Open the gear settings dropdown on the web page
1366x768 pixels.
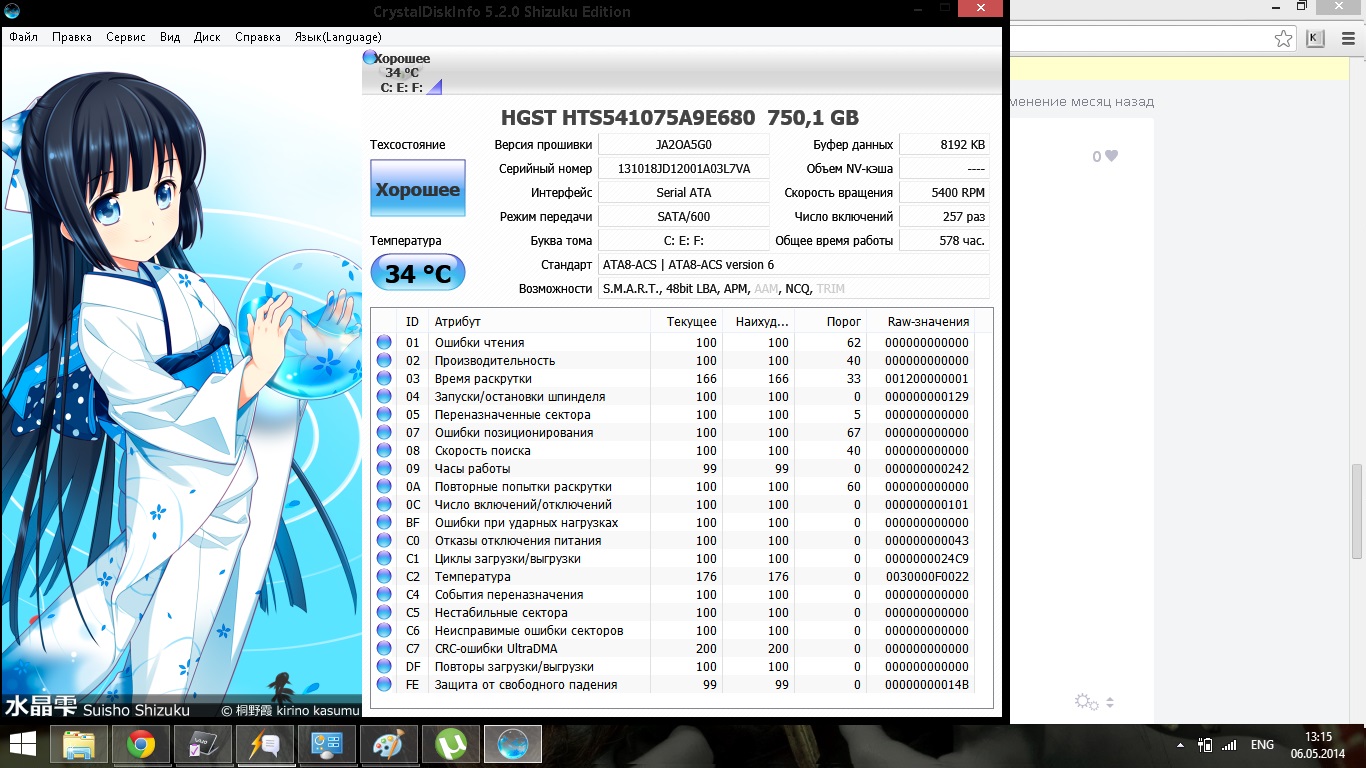pos(1093,702)
